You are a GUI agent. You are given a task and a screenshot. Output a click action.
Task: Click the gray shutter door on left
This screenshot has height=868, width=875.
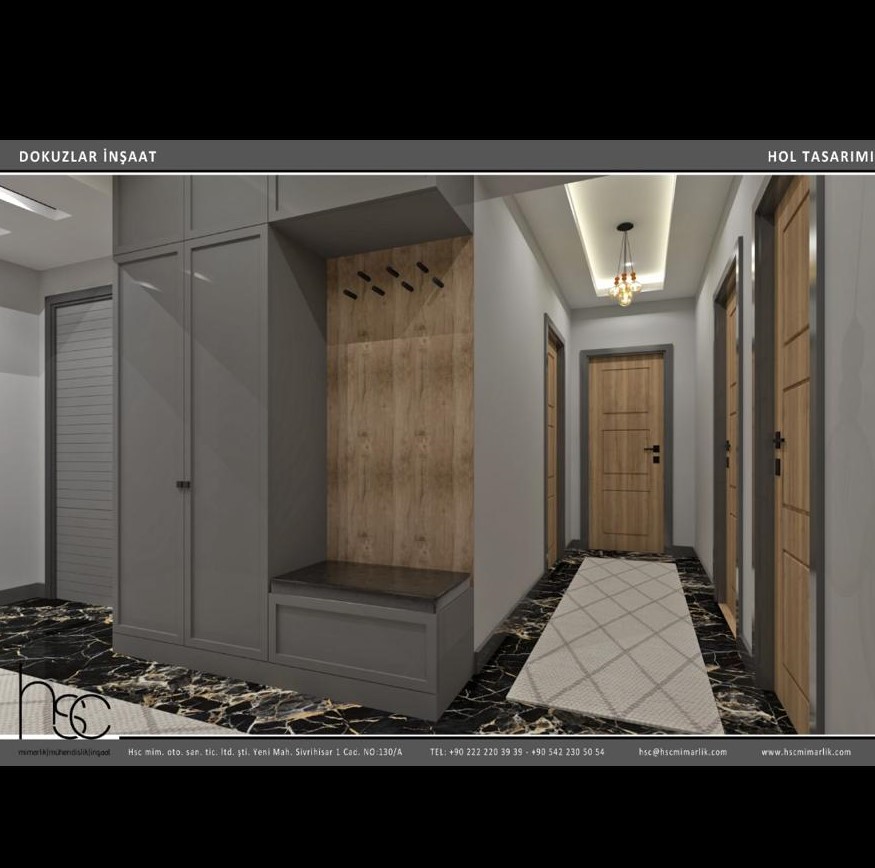pyautogui.click(x=84, y=450)
